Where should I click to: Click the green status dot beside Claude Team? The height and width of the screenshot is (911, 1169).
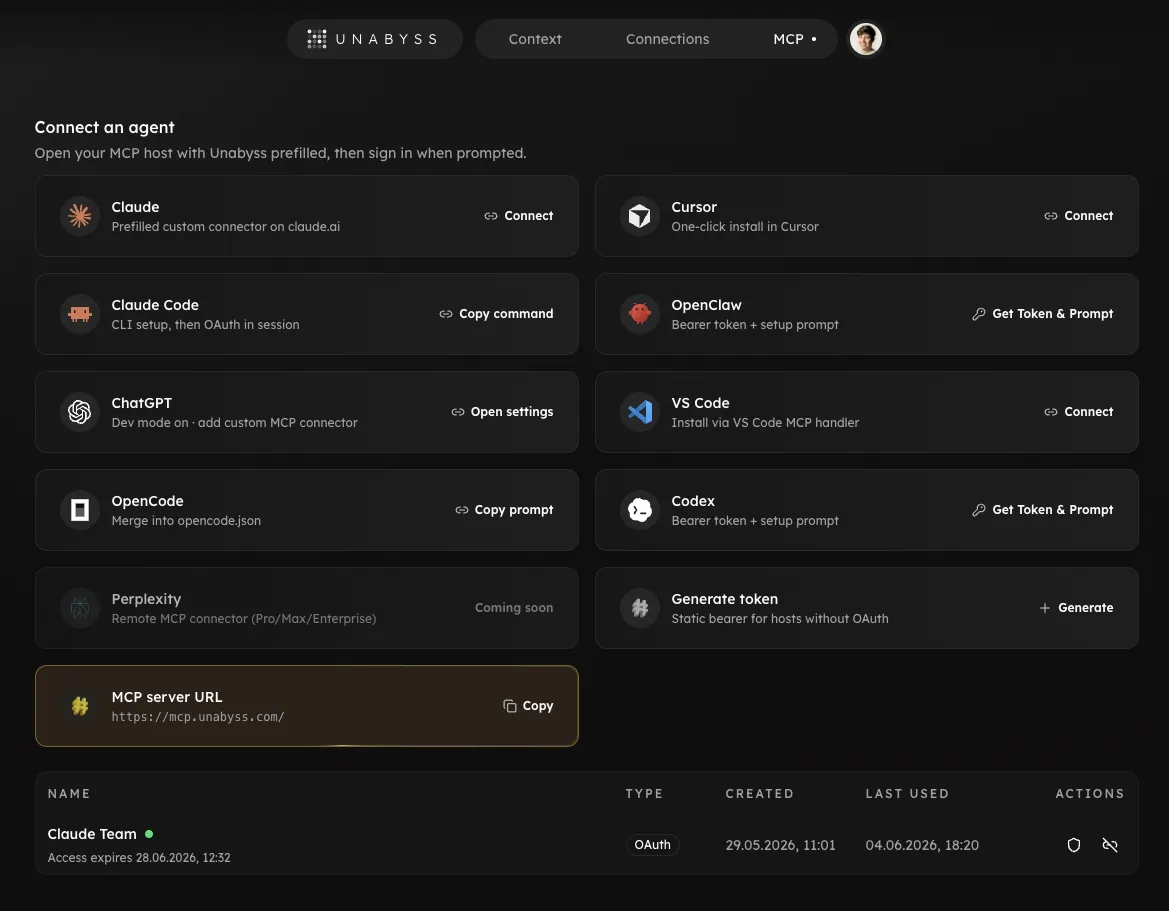click(149, 834)
